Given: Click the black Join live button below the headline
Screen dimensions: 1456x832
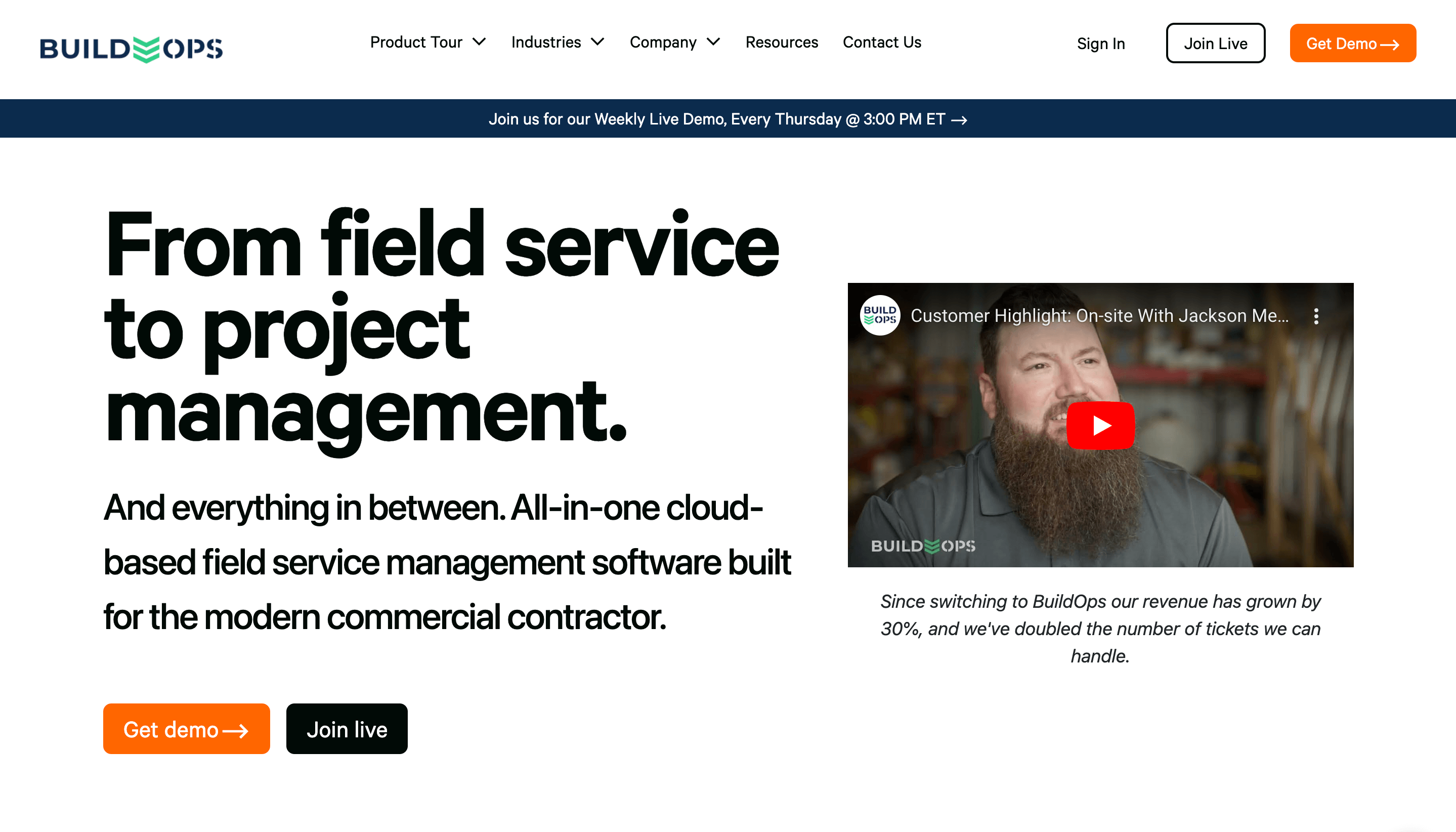Looking at the screenshot, I should [346, 729].
